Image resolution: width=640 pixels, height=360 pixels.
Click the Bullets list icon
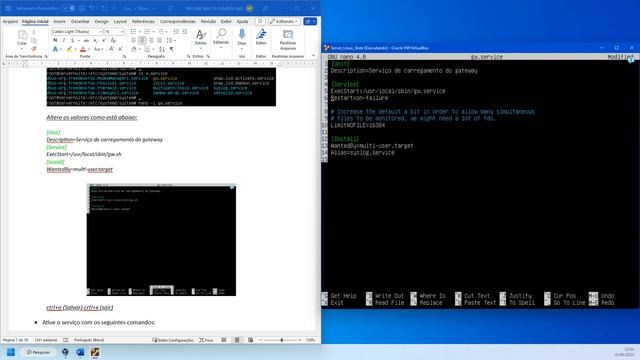(x=133, y=31)
